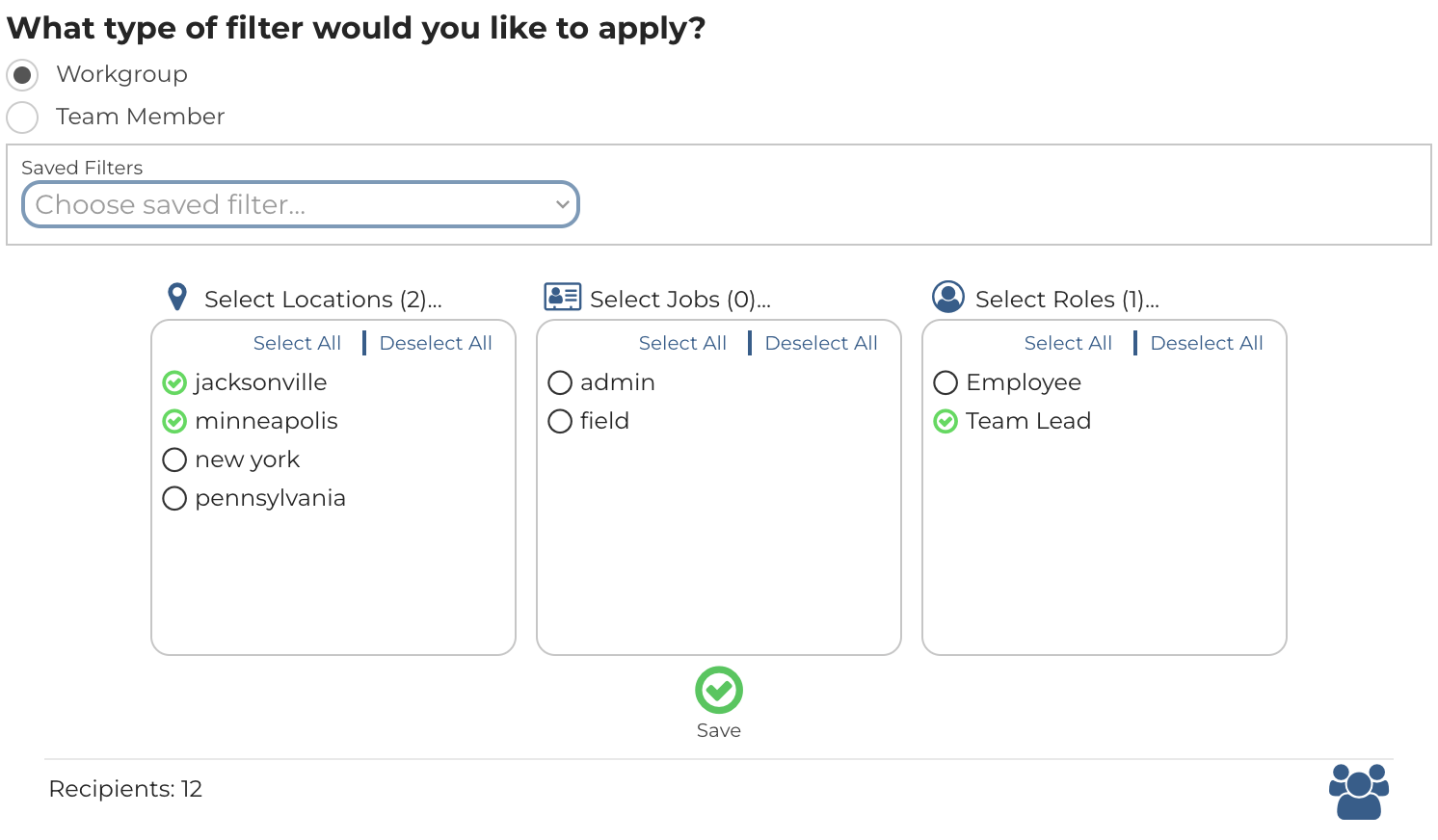Click Select All for roles

[x=1067, y=343]
